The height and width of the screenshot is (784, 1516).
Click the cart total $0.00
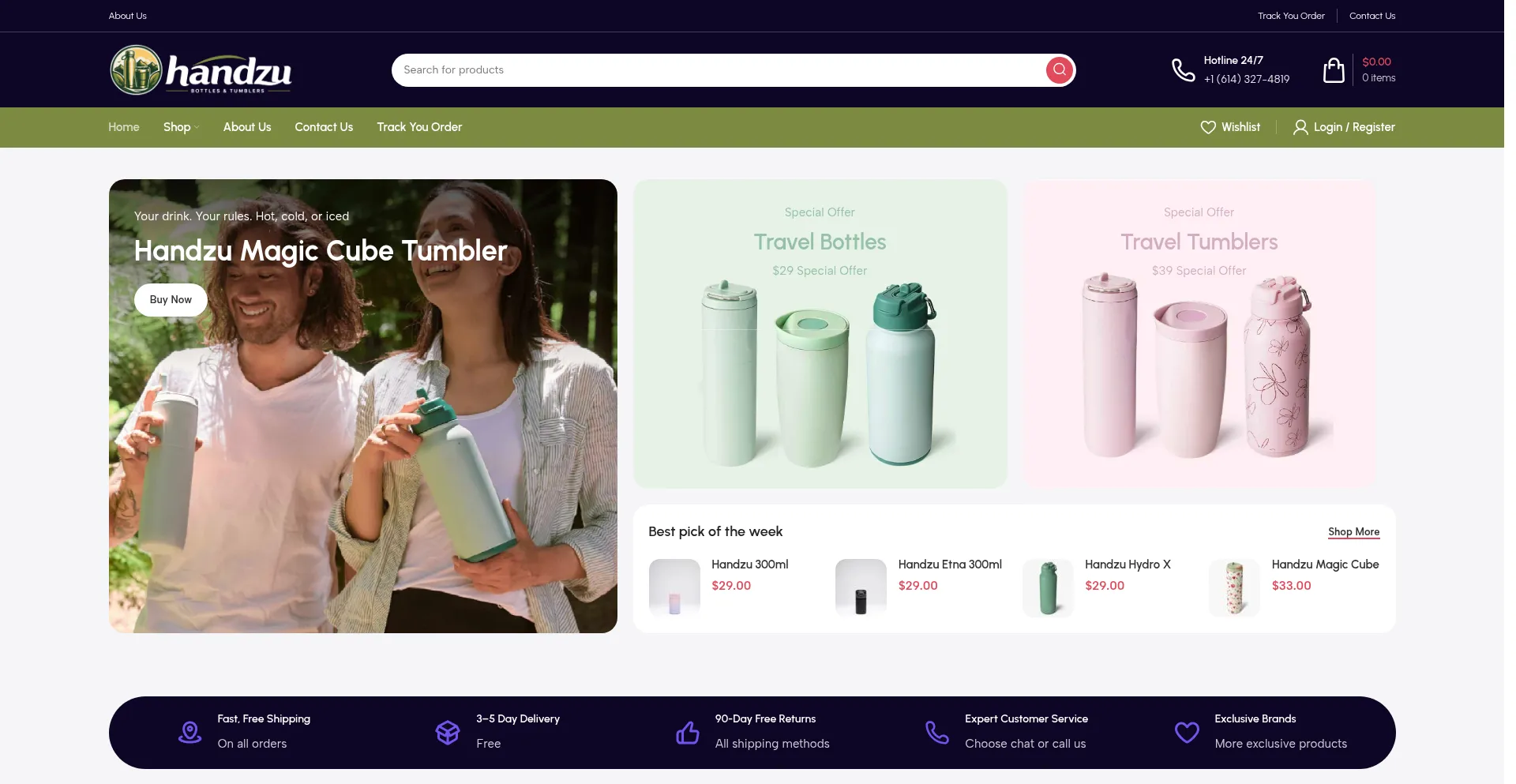[1376, 62]
